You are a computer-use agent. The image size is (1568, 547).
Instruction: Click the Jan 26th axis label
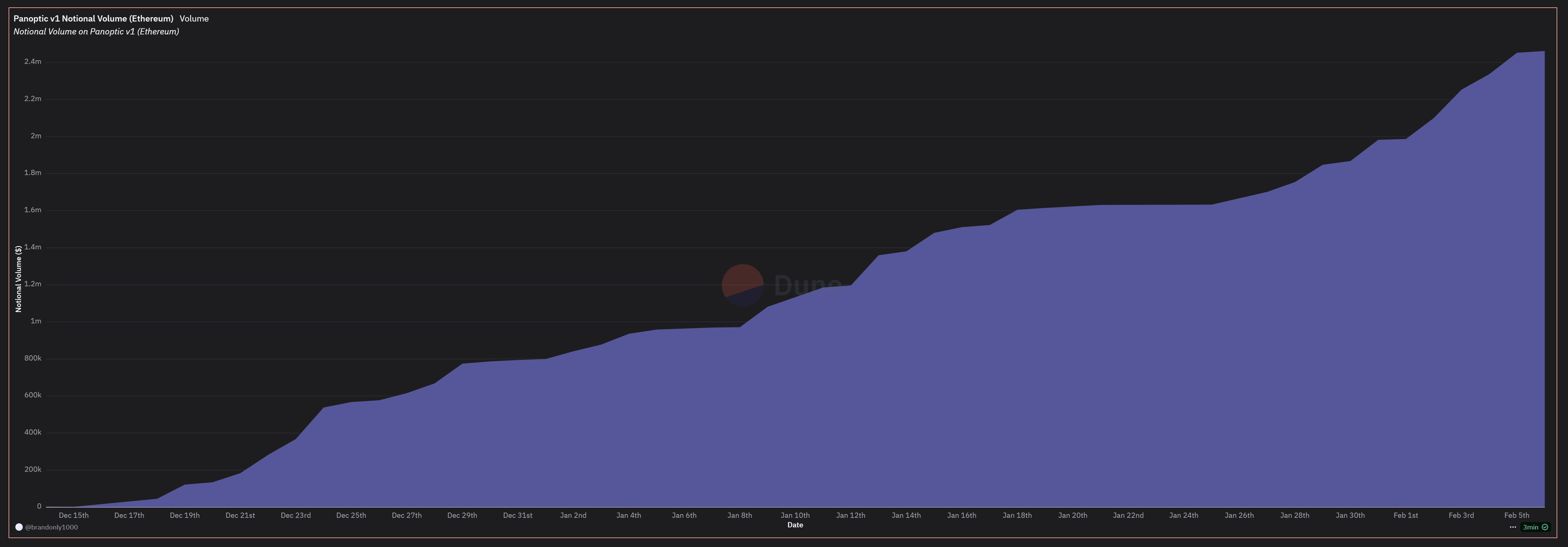[1239, 515]
